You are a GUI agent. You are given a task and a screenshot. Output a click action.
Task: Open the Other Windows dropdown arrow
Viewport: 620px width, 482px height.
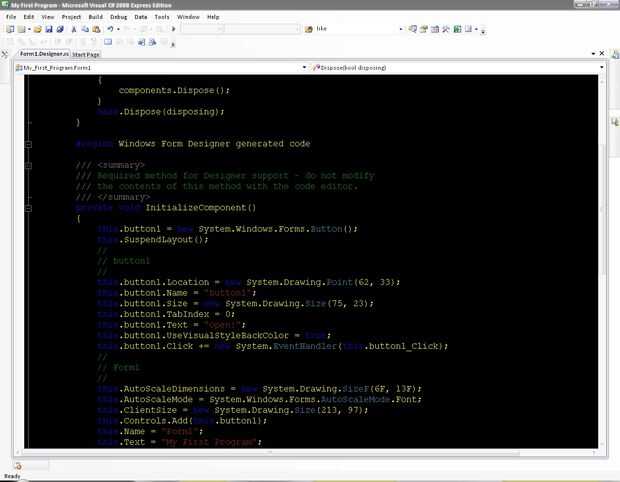point(476,29)
